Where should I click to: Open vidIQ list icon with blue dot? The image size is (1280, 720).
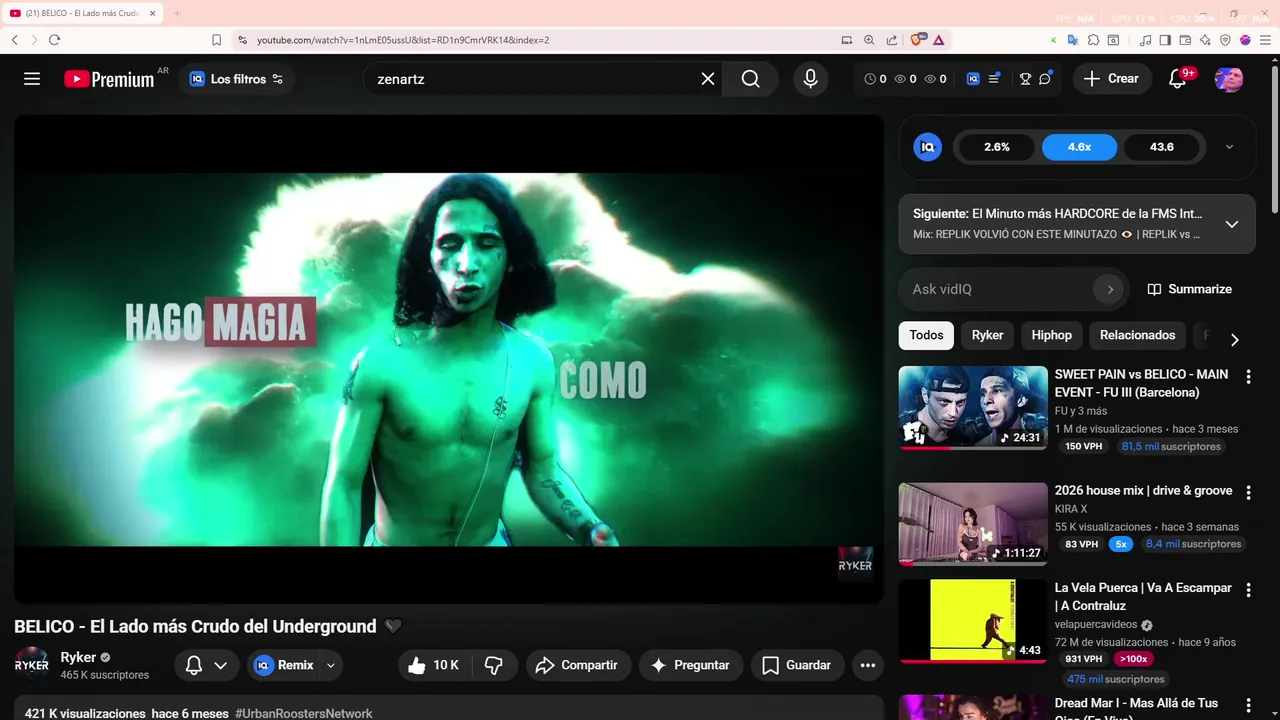(x=994, y=79)
